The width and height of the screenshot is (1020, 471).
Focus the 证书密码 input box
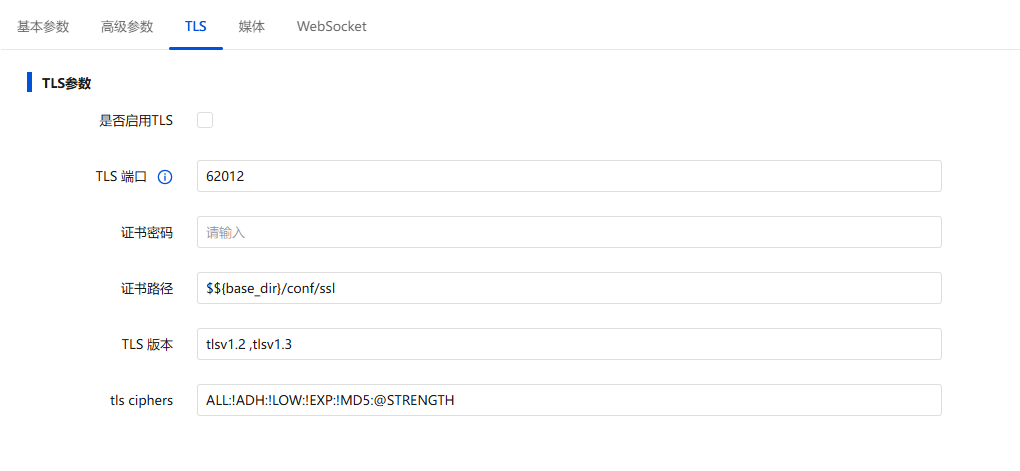[x=568, y=232]
